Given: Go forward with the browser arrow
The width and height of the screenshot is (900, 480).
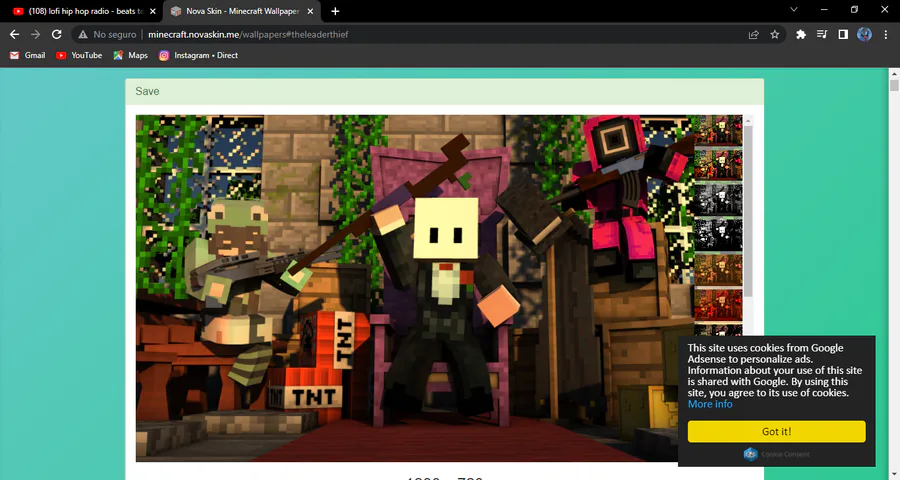Looking at the screenshot, I should (x=36, y=34).
